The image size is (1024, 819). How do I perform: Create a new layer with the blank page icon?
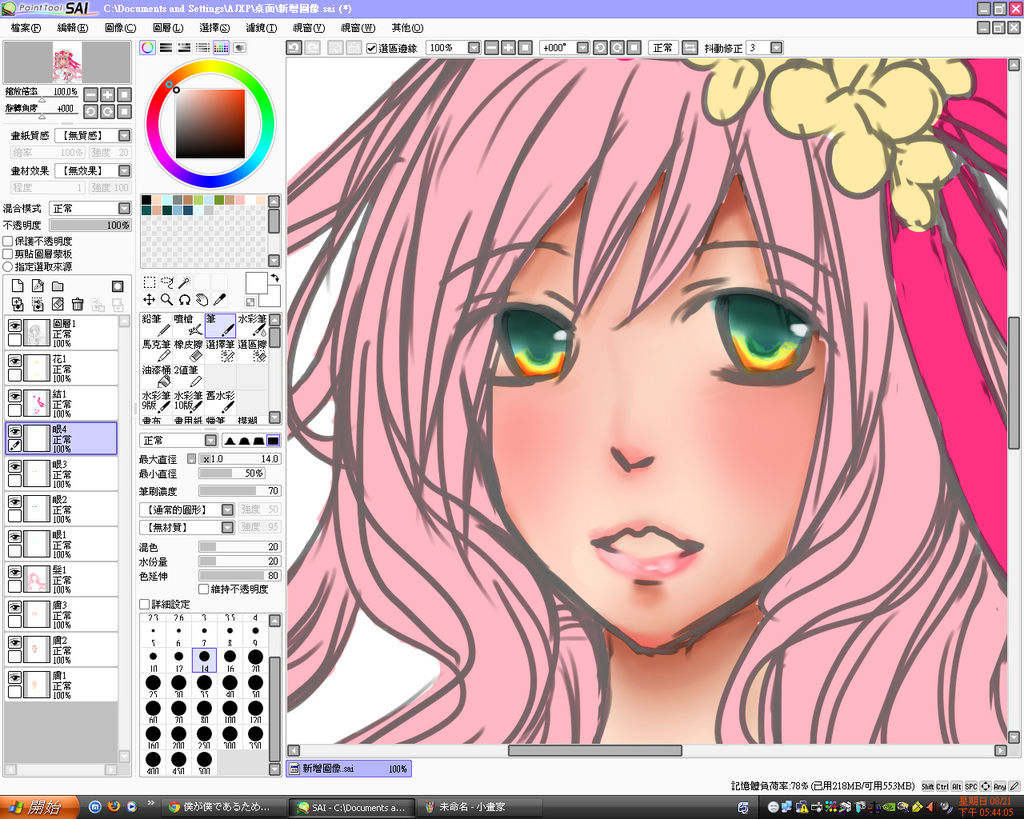click(x=18, y=286)
